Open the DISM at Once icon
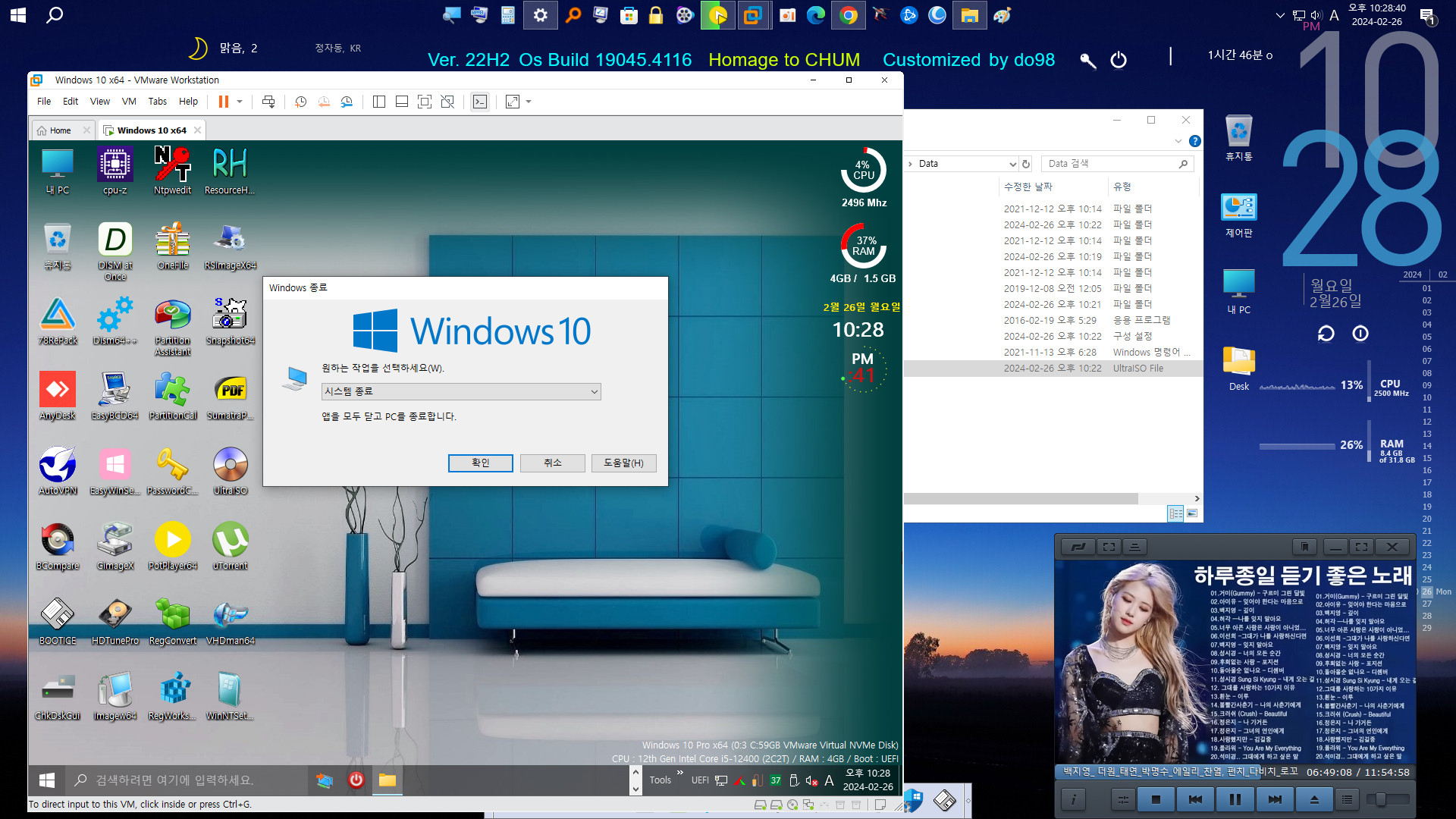This screenshot has width=1456, height=819. 115,251
